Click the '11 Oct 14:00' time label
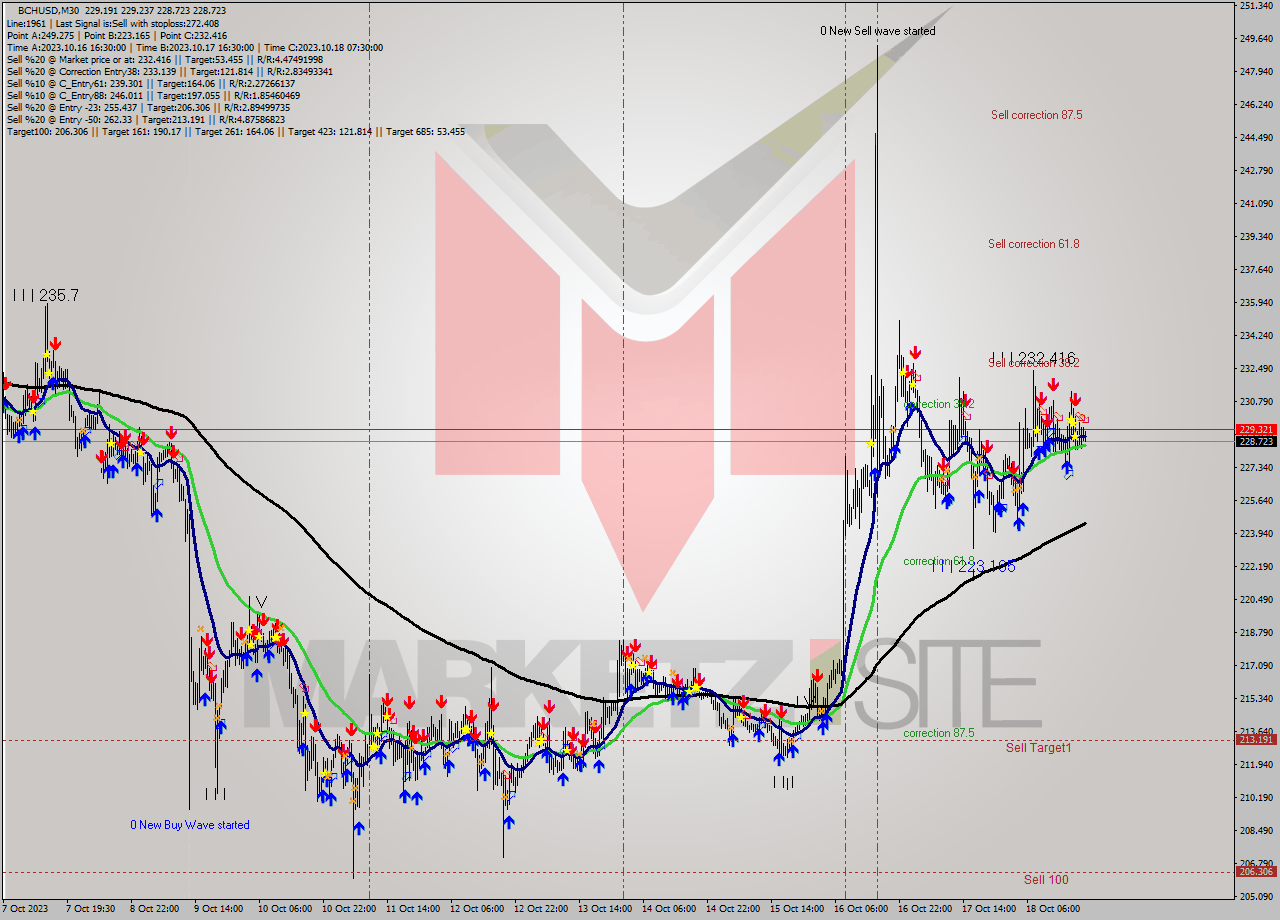Screen dimensions: 1280x920 [411, 909]
